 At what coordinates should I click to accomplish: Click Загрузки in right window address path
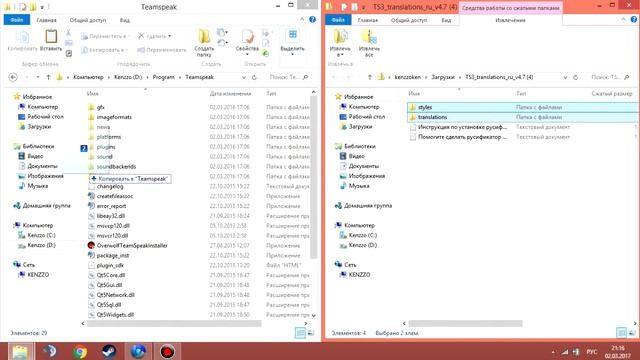(x=443, y=77)
